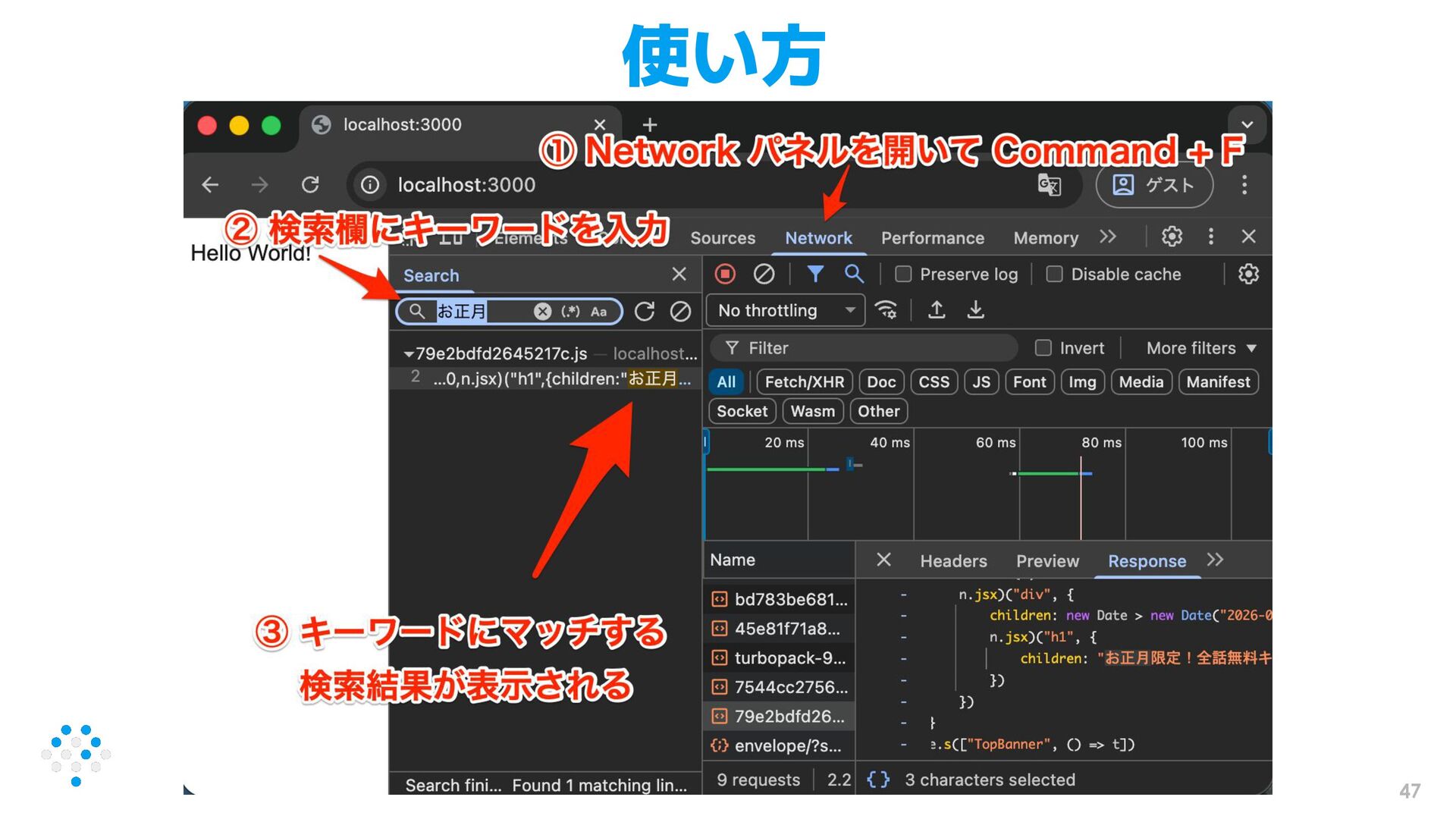Click the import HAR upload icon
Screen dimensions: 1456x819
point(937,310)
